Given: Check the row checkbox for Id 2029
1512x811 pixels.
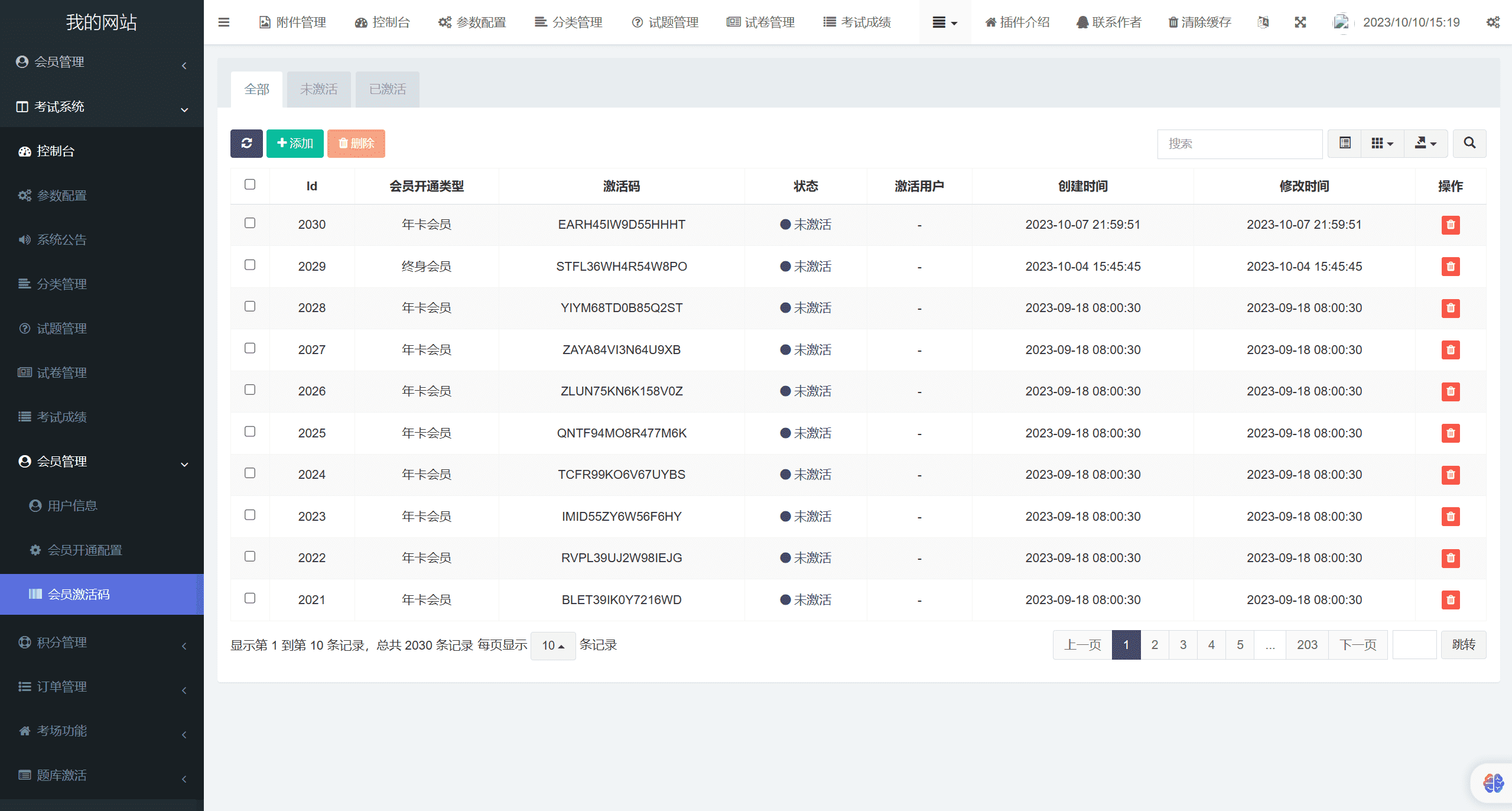Looking at the screenshot, I should click(250, 265).
